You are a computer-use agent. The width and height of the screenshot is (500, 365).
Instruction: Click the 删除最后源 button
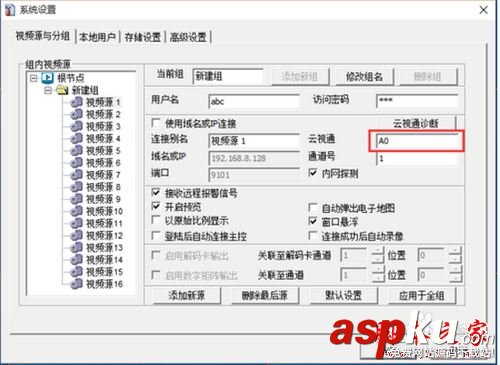click(265, 296)
